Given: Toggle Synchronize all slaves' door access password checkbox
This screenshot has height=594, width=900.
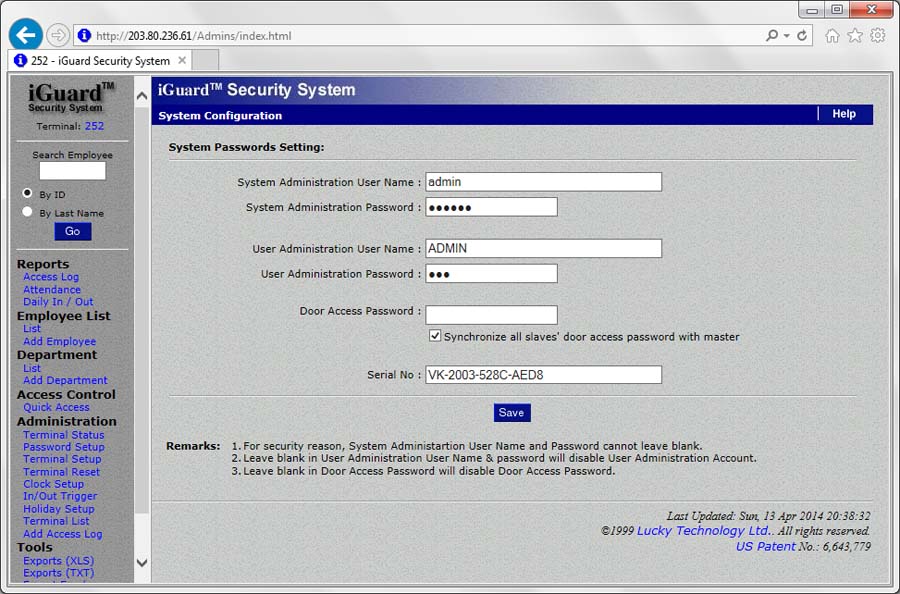Looking at the screenshot, I should click(x=435, y=336).
